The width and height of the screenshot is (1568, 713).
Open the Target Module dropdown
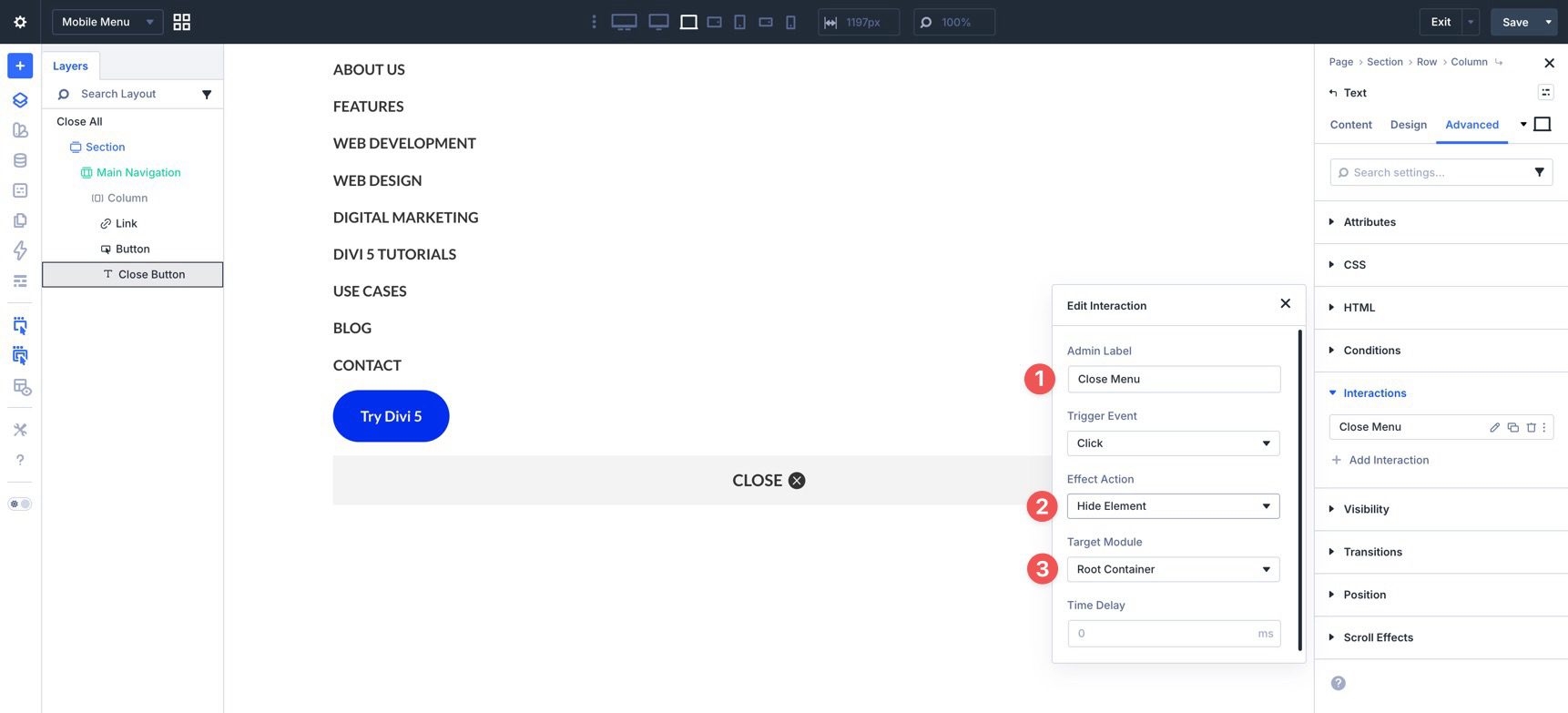tap(1173, 569)
